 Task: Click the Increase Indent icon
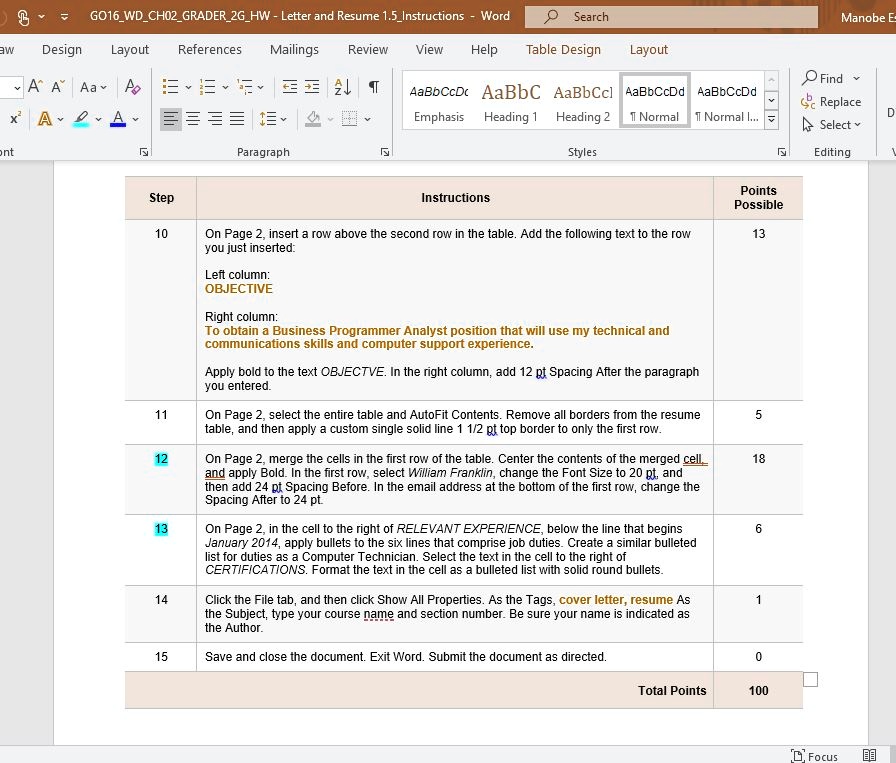point(312,86)
